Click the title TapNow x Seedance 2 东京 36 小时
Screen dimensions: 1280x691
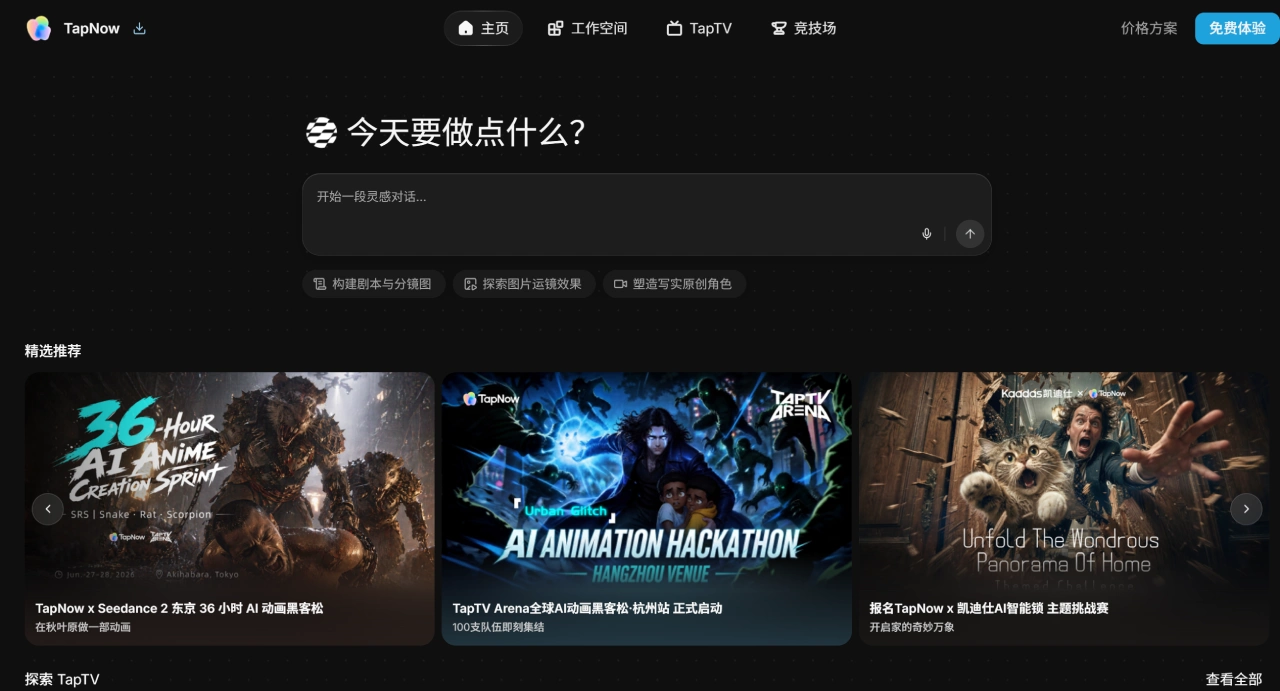click(179, 608)
